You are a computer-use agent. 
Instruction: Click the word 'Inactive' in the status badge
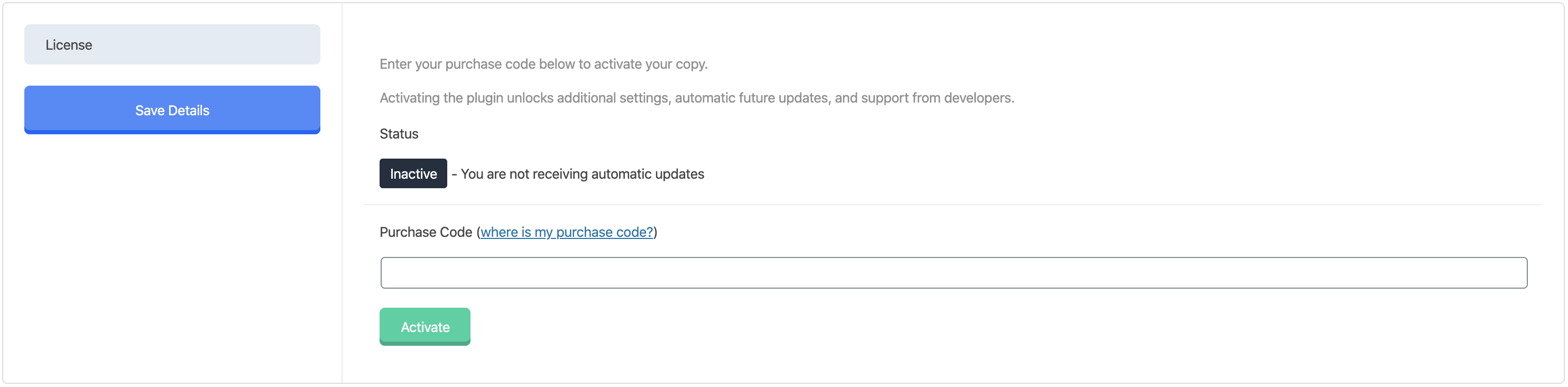point(413,174)
